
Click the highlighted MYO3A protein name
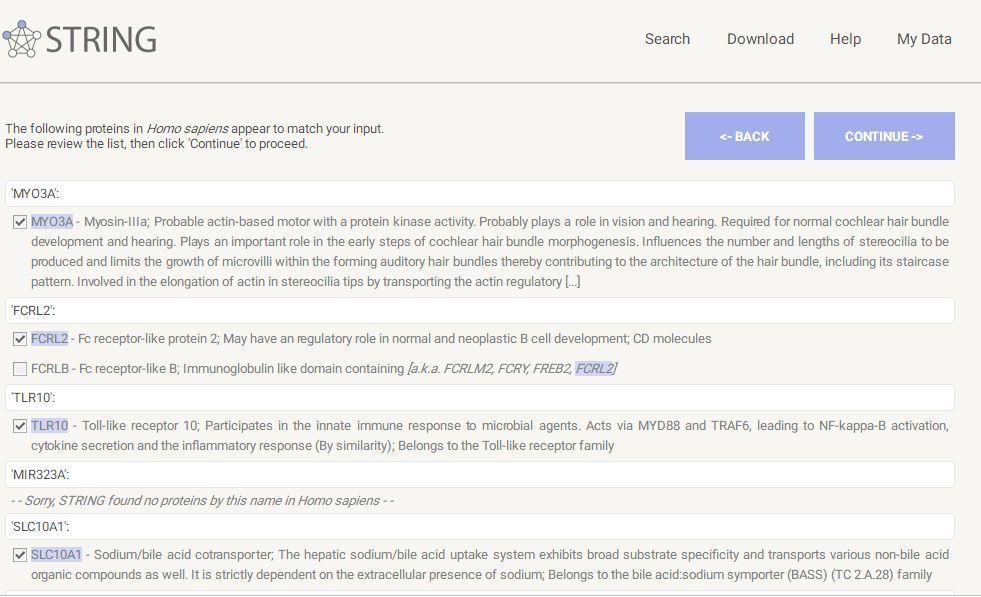tap(52, 222)
